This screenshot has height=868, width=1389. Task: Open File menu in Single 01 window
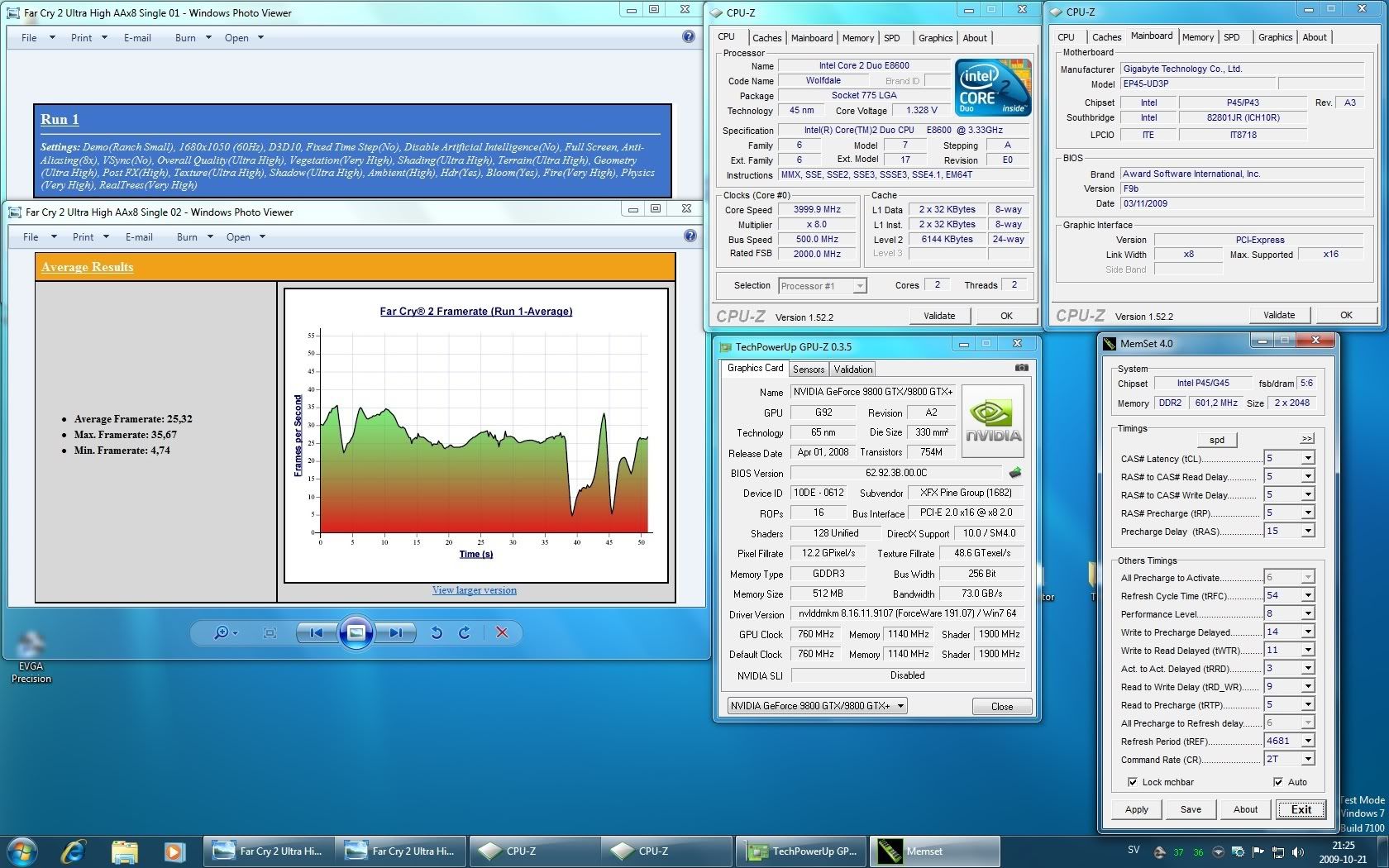tap(38, 38)
